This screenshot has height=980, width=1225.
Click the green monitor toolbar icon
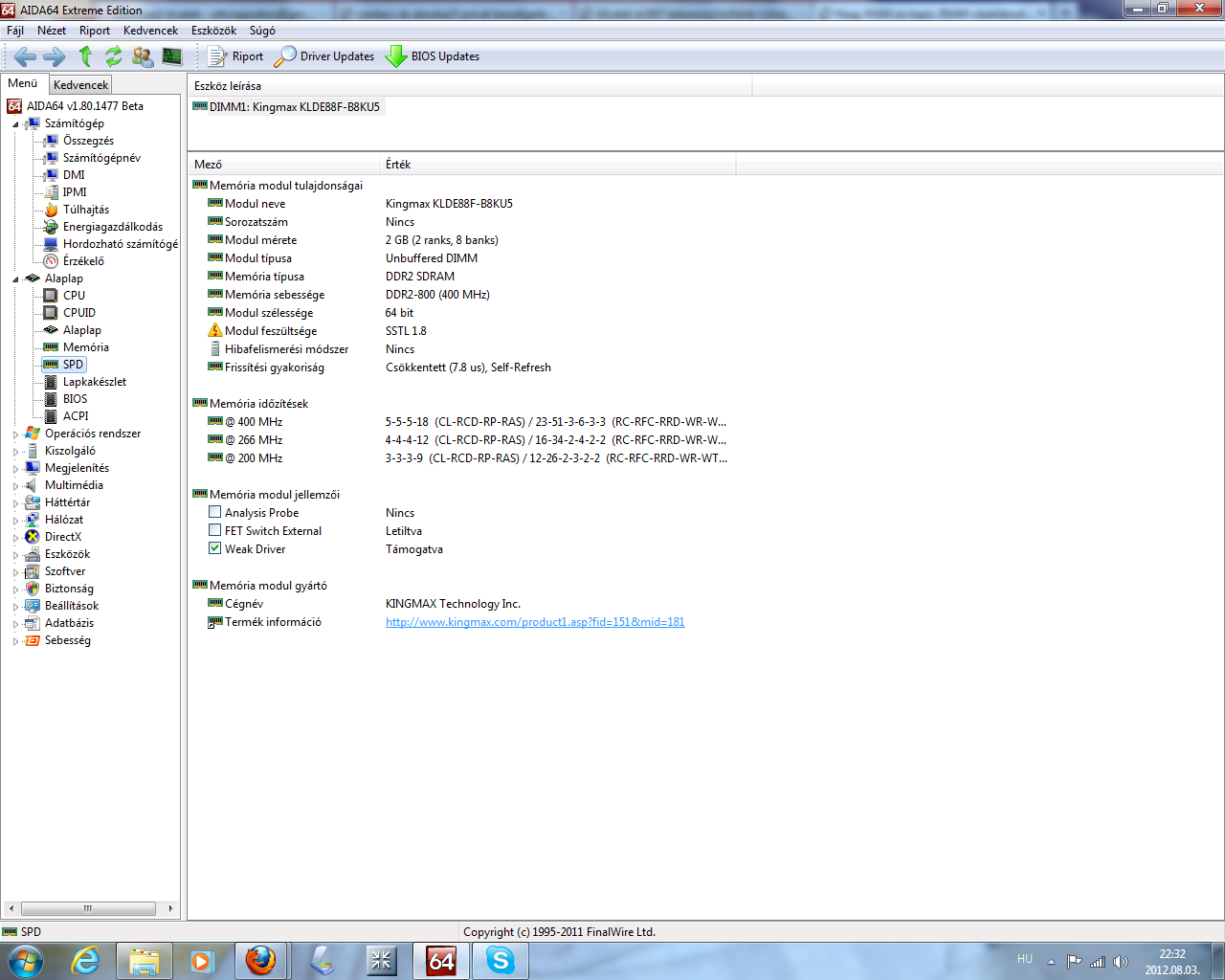tap(172, 56)
